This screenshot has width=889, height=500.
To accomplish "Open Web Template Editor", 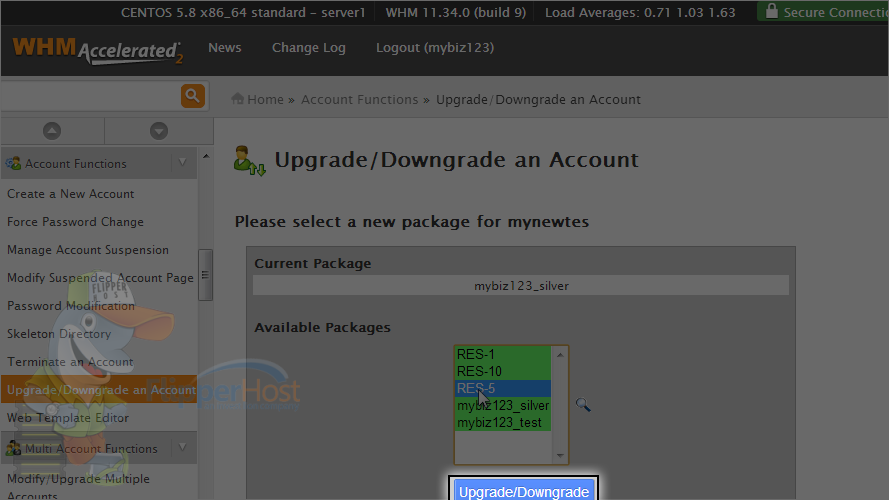I will click(68, 418).
